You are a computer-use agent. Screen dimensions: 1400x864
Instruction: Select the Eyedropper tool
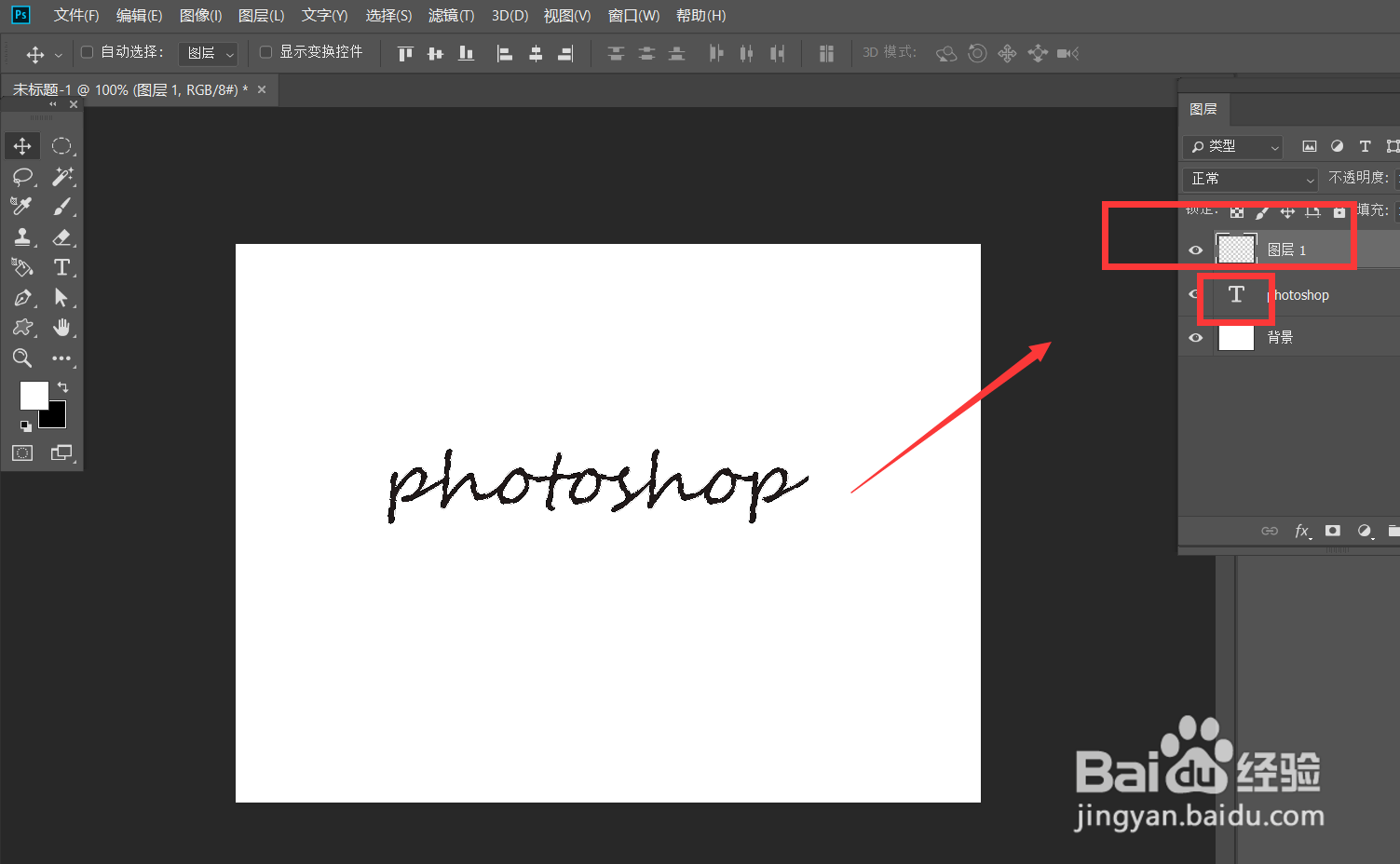[22, 206]
